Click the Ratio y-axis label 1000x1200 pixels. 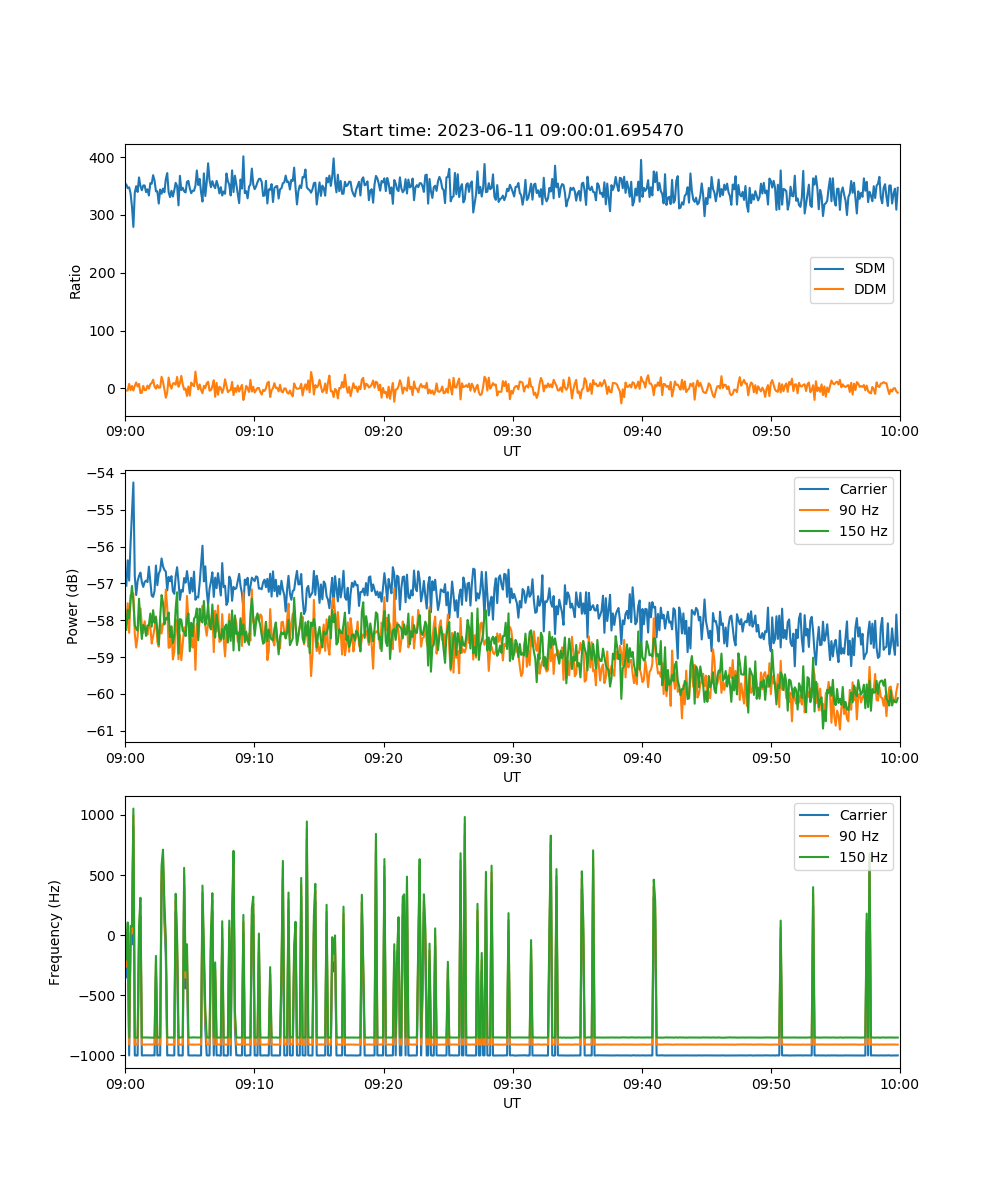pyautogui.click(x=76, y=281)
